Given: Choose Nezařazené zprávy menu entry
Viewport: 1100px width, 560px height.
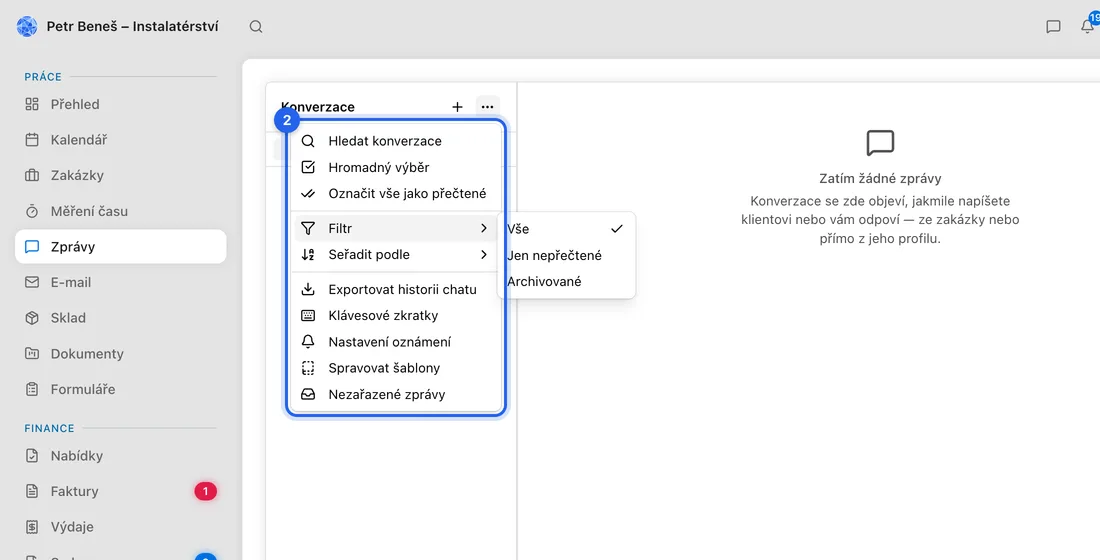Looking at the screenshot, I should pos(396,394).
